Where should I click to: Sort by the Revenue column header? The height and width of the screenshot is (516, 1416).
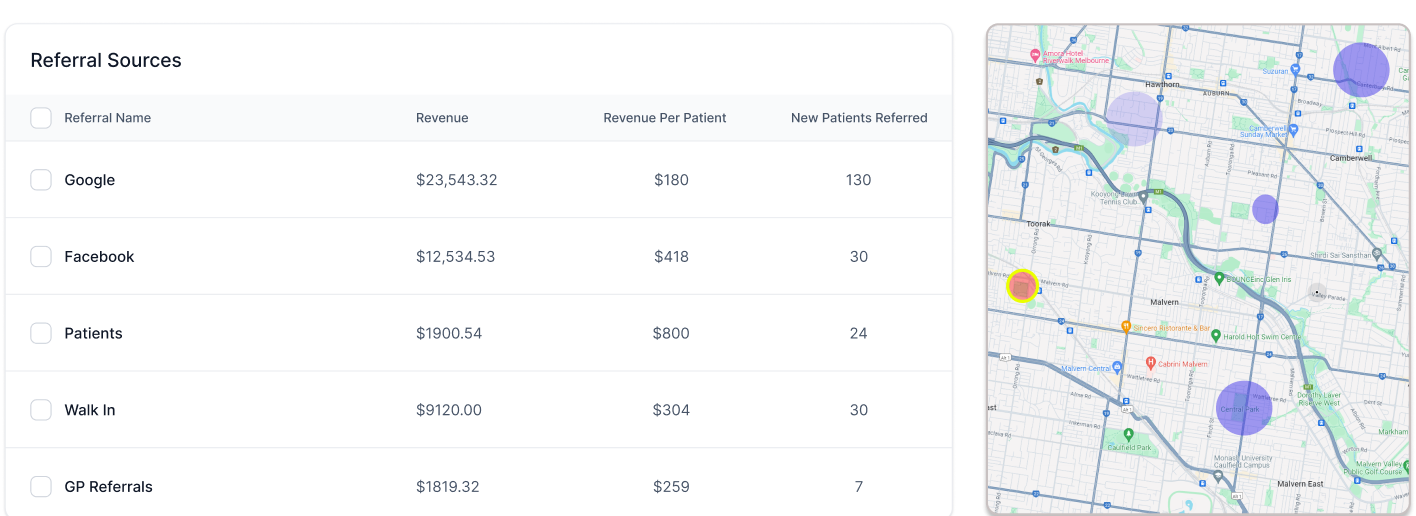442,118
